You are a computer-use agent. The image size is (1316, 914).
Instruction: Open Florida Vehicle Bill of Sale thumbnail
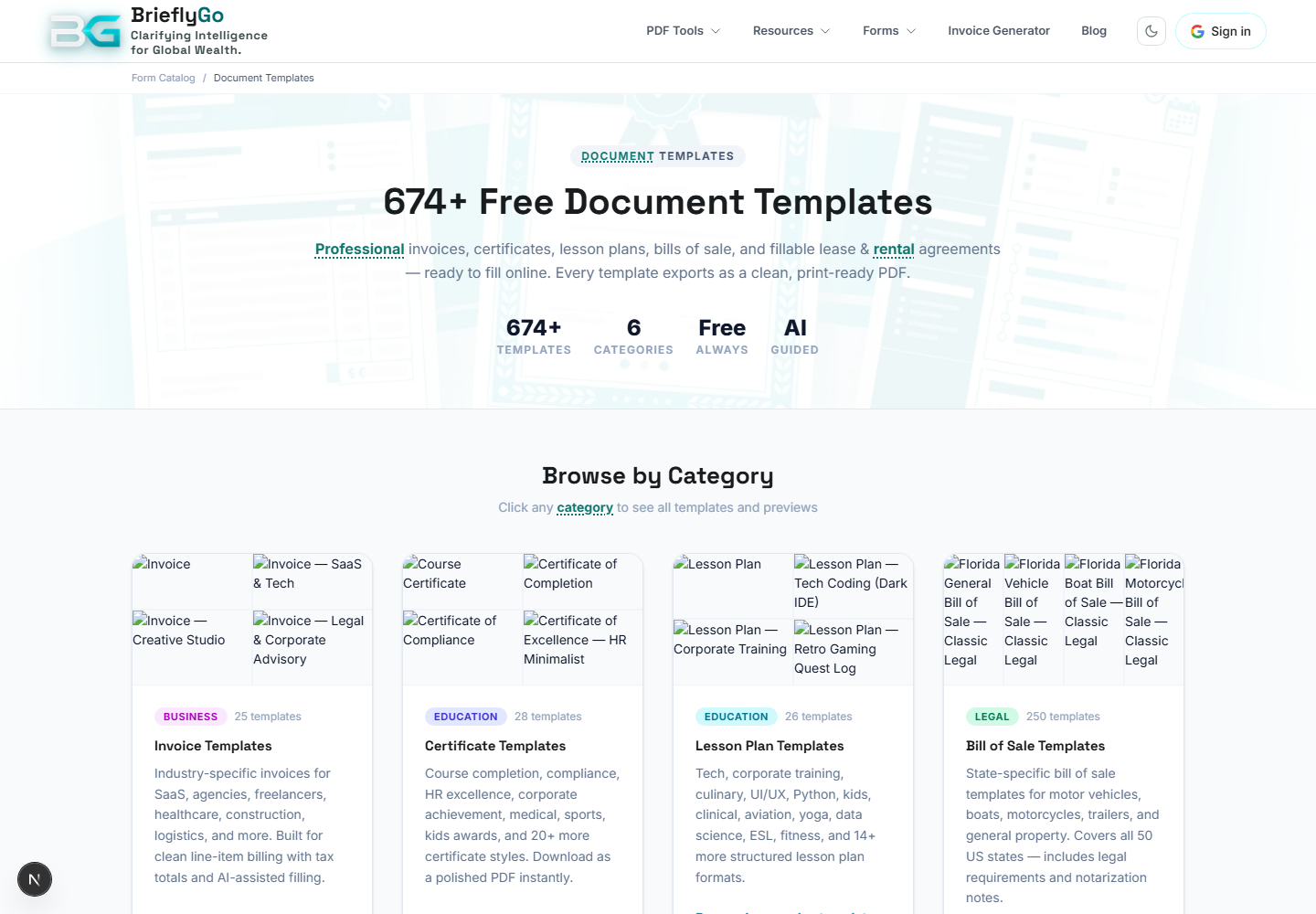tap(1034, 619)
